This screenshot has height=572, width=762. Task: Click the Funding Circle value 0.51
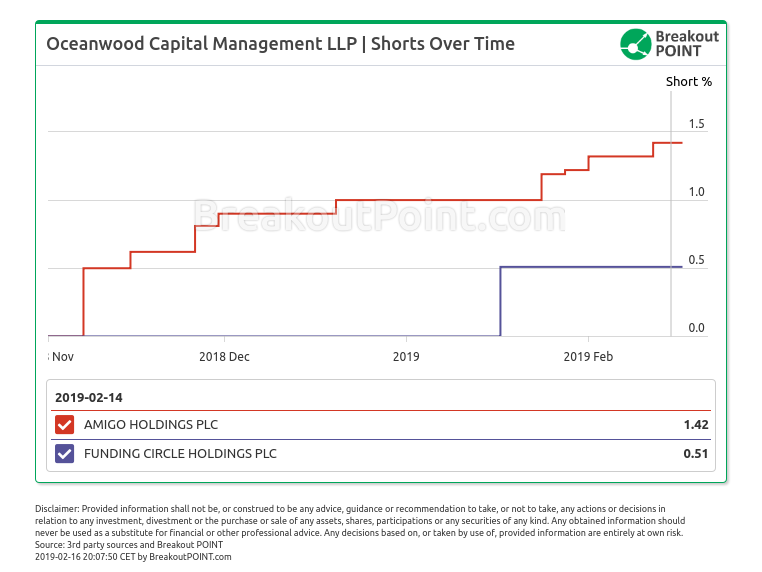[x=696, y=453]
